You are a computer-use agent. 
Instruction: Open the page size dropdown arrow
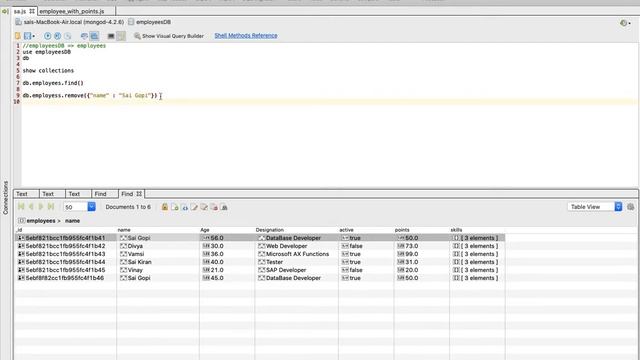91,207
